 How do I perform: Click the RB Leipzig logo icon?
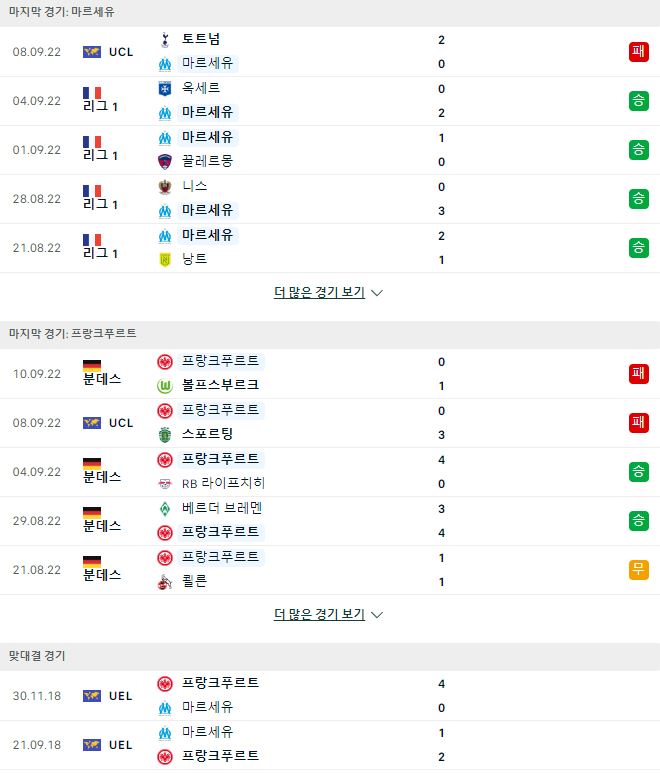click(165, 484)
